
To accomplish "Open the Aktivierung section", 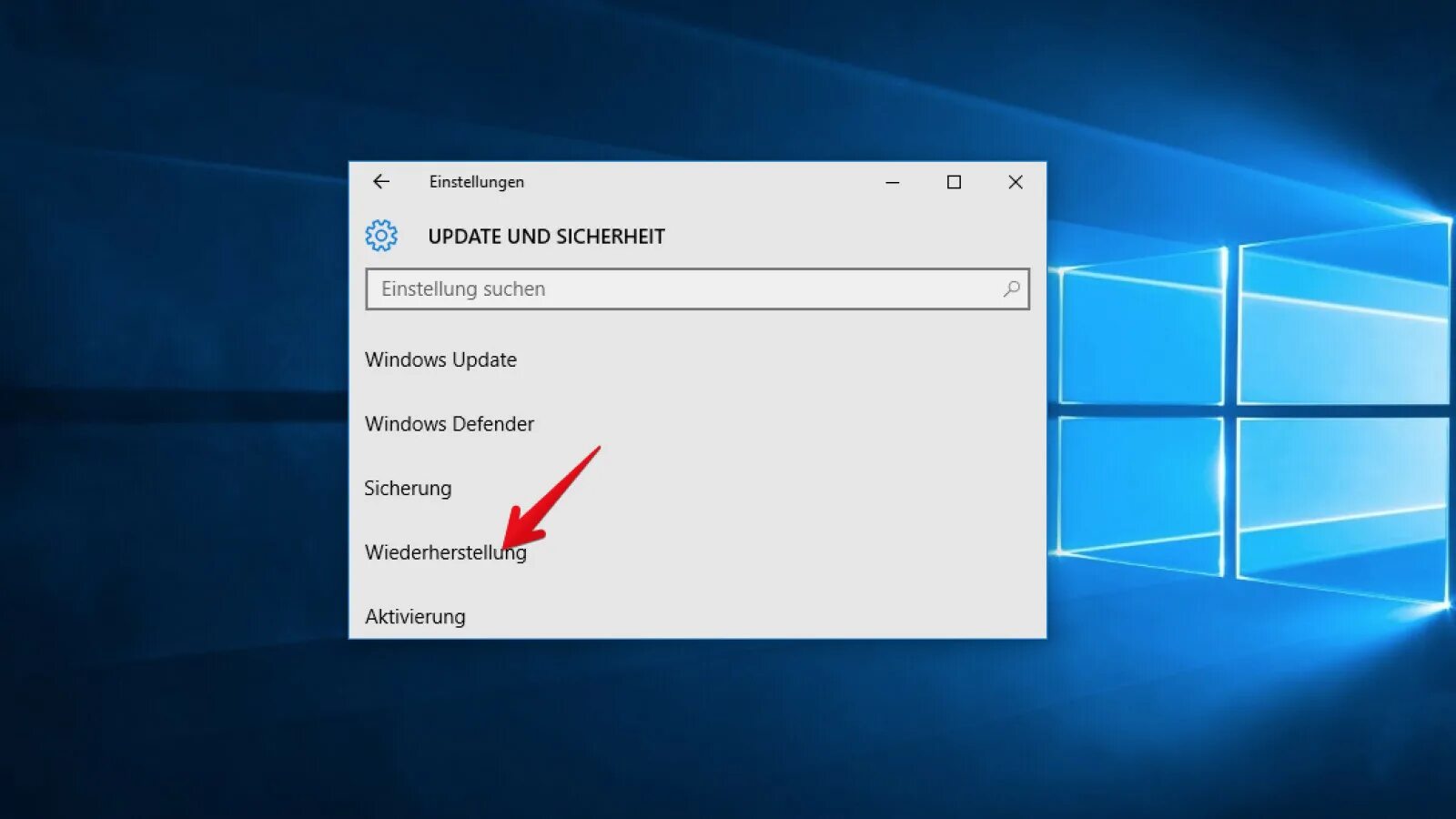I will (x=415, y=617).
